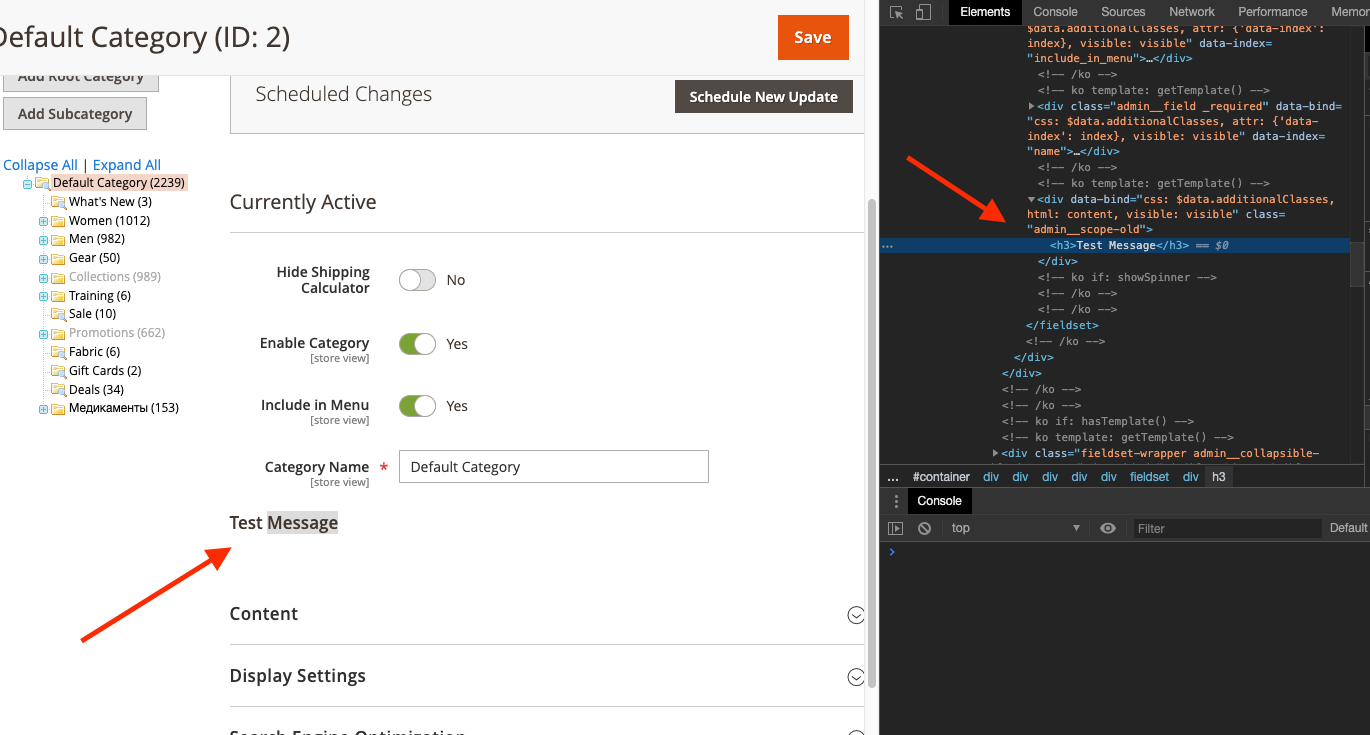Image resolution: width=1370 pixels, height=735 pixels.
Task: Select the Sale (10) category
Action: [92, 314]
